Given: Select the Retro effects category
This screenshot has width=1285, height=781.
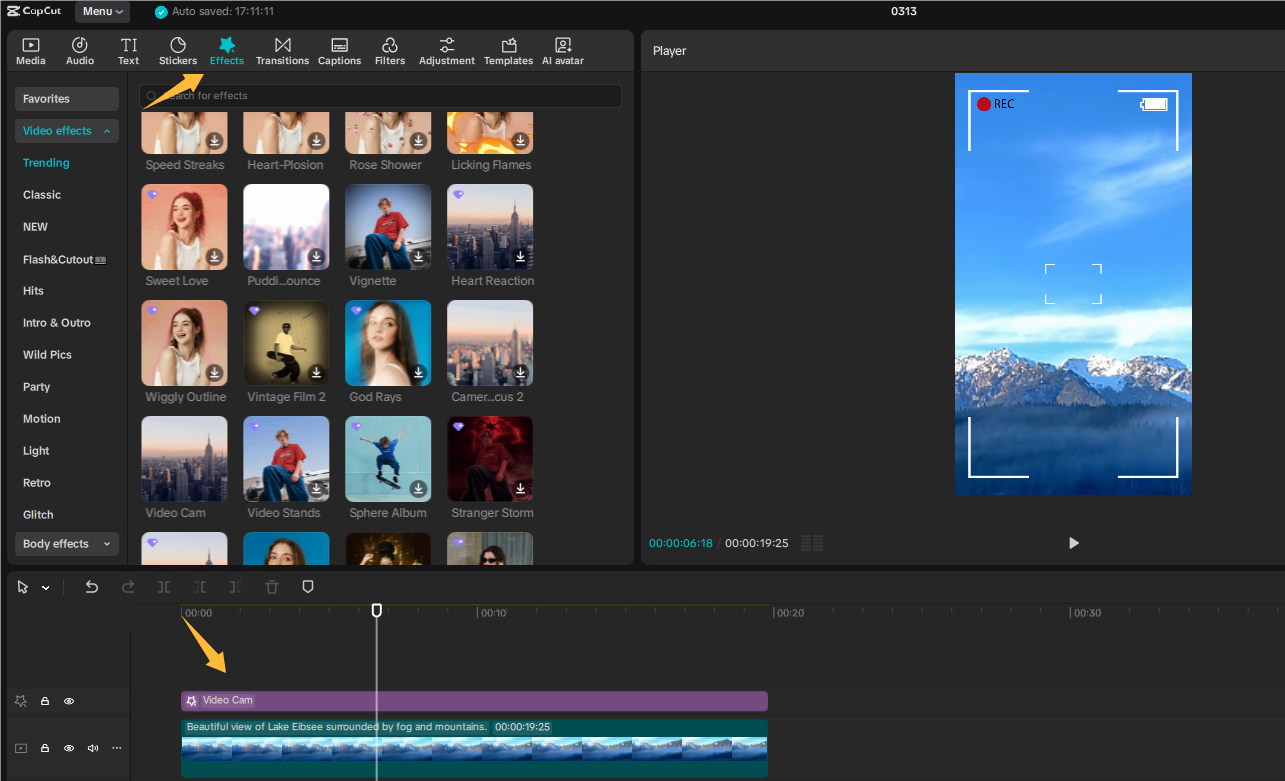Looking at the screenshot, I should 37,483.
